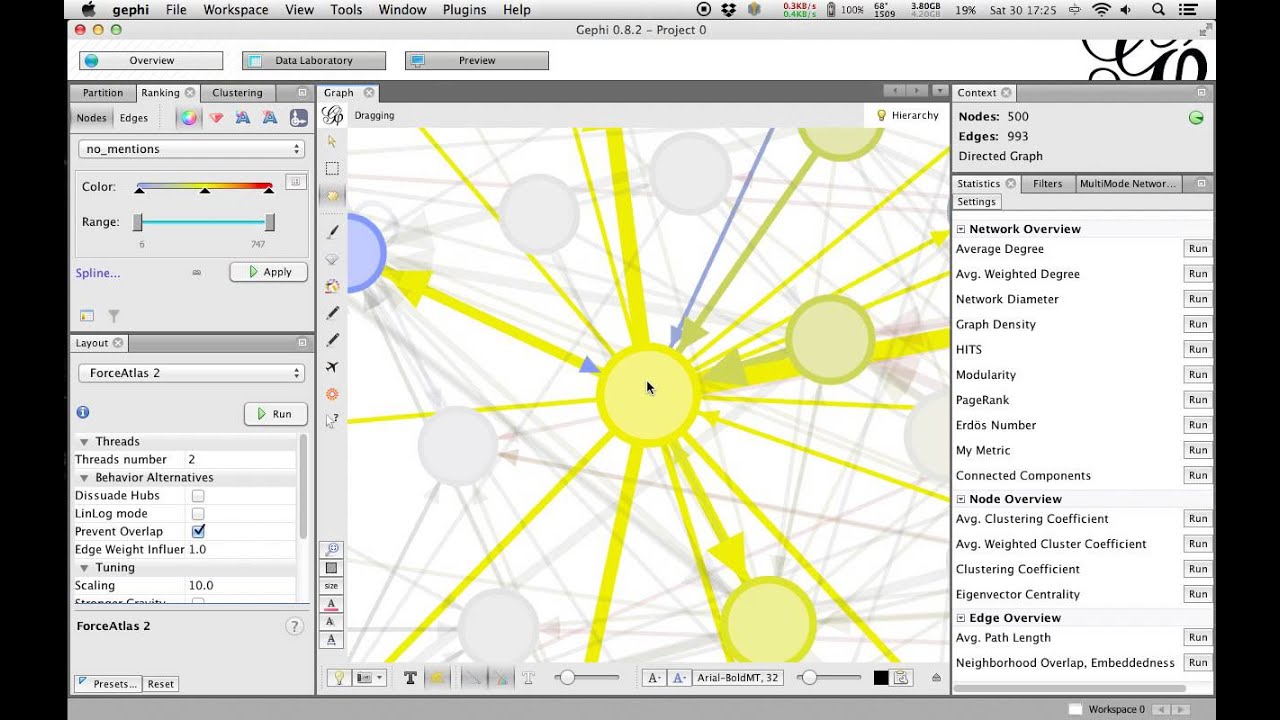Open the Spline editor link

pyautogui.click(x=98, y=273)
